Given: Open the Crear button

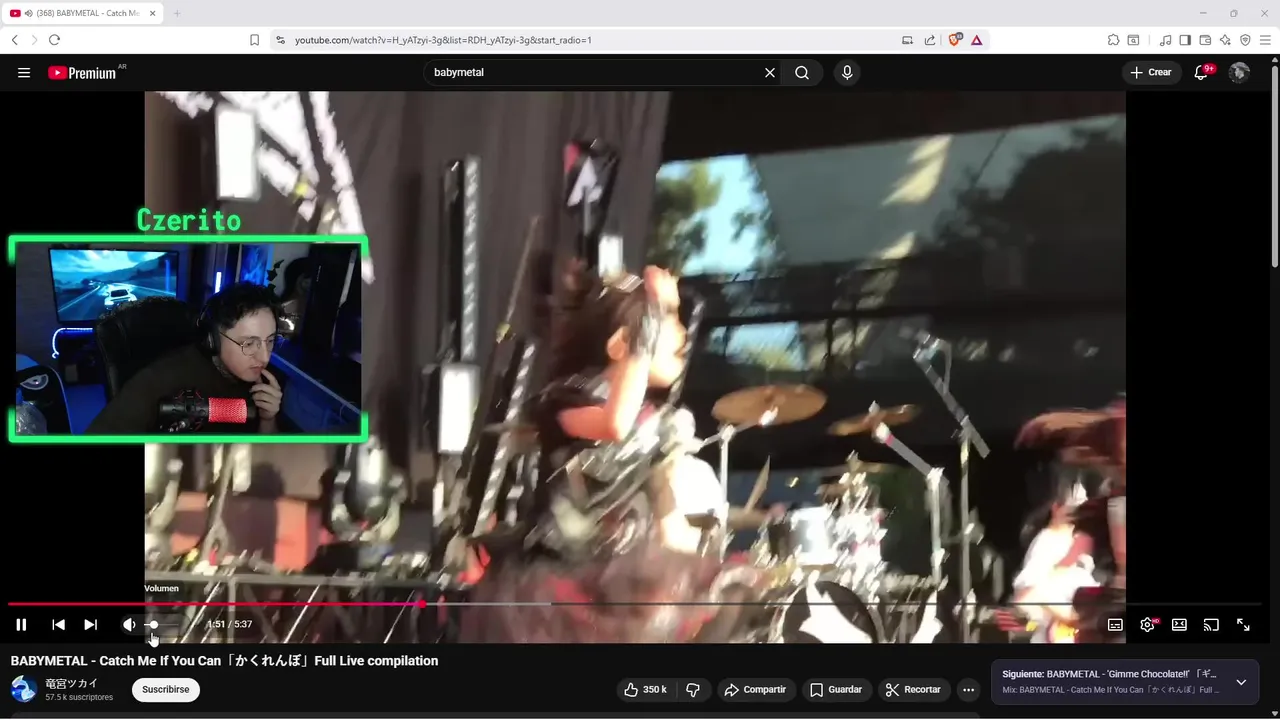Looking at the screenshot, I should coord(1152,72).
